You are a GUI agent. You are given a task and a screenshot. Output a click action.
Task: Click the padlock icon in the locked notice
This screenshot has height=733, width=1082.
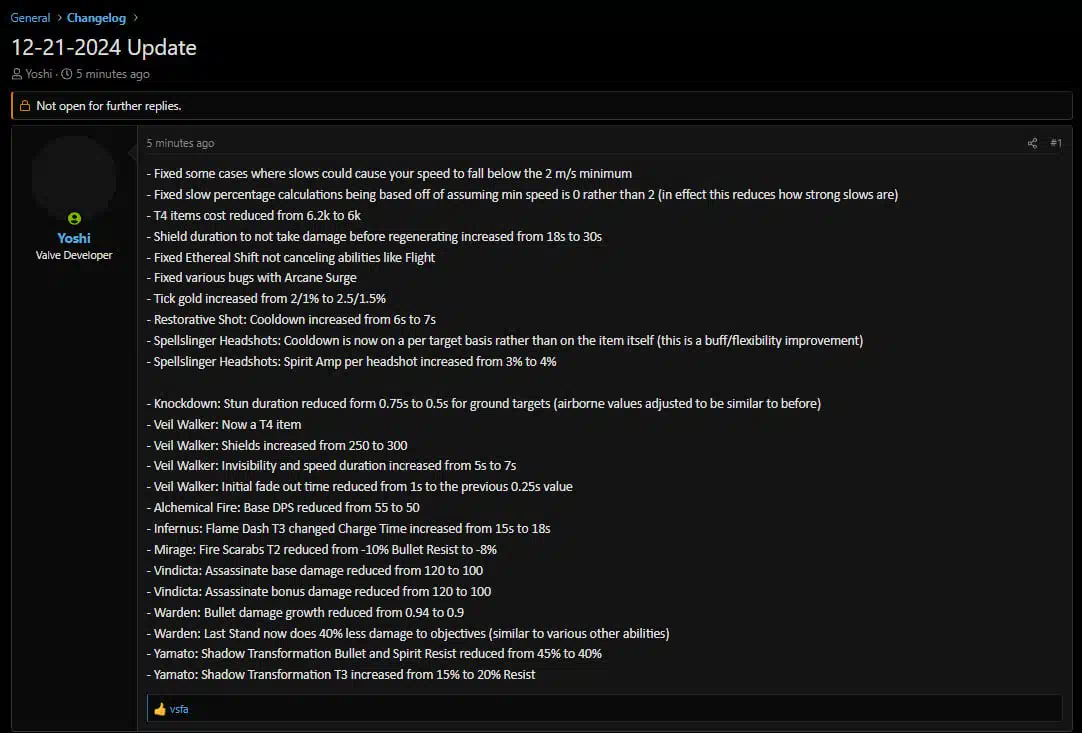point(25,106)
